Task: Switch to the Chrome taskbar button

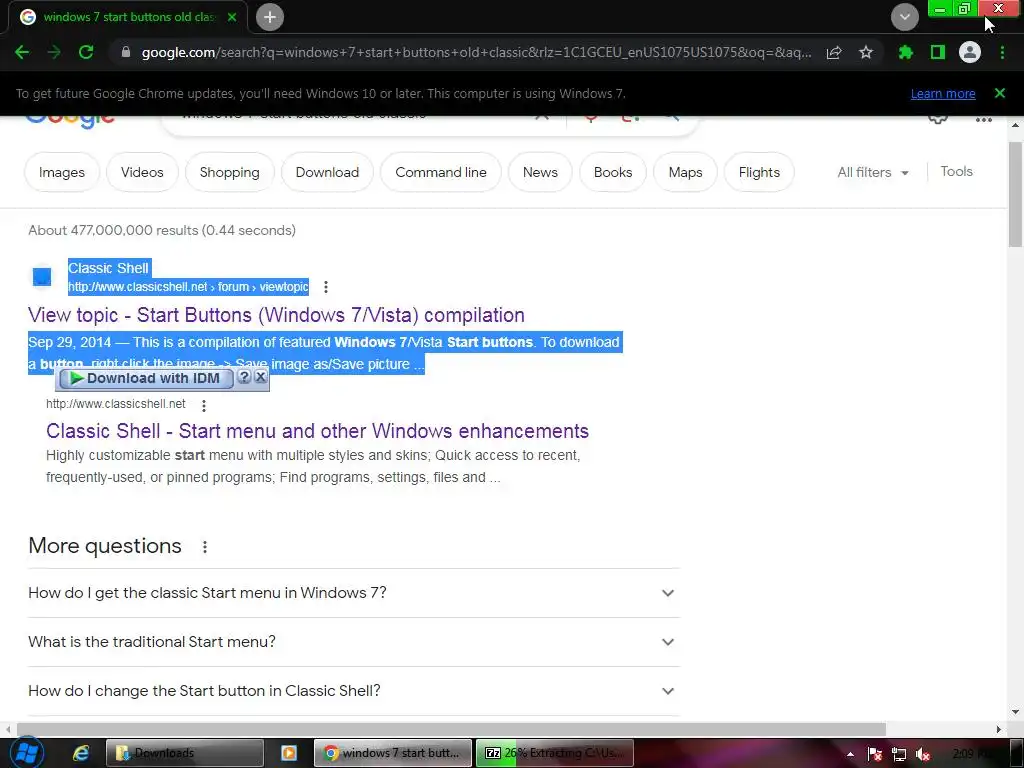Action: tap(392, 753)
